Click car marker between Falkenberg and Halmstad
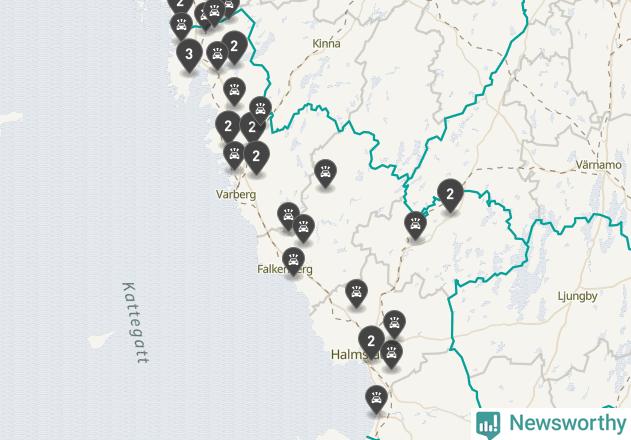The image size is (631, 440). 356,293
